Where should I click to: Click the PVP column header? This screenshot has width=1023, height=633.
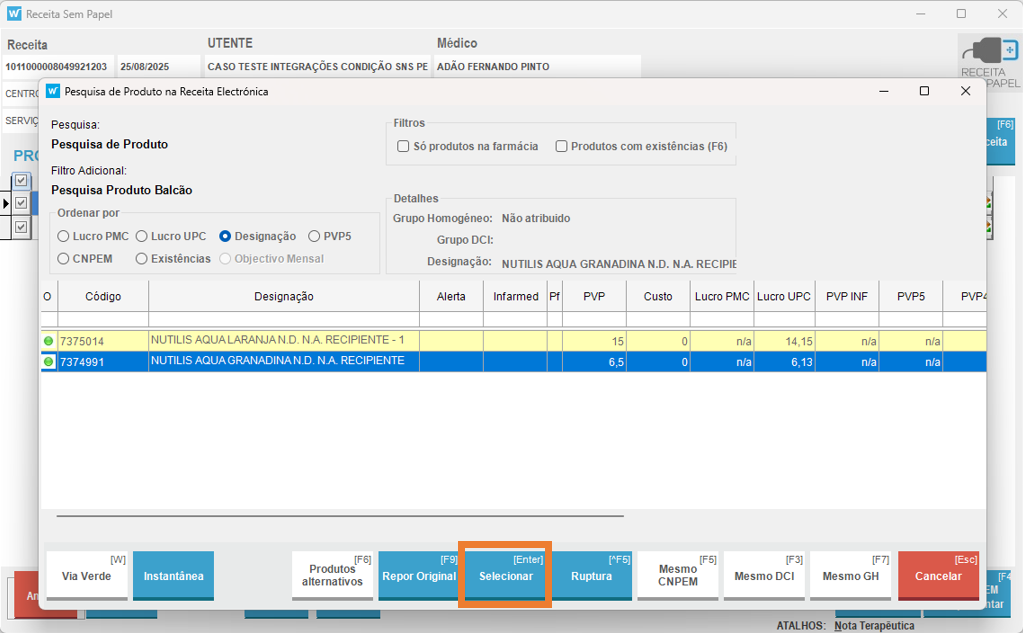coord(594,296)
